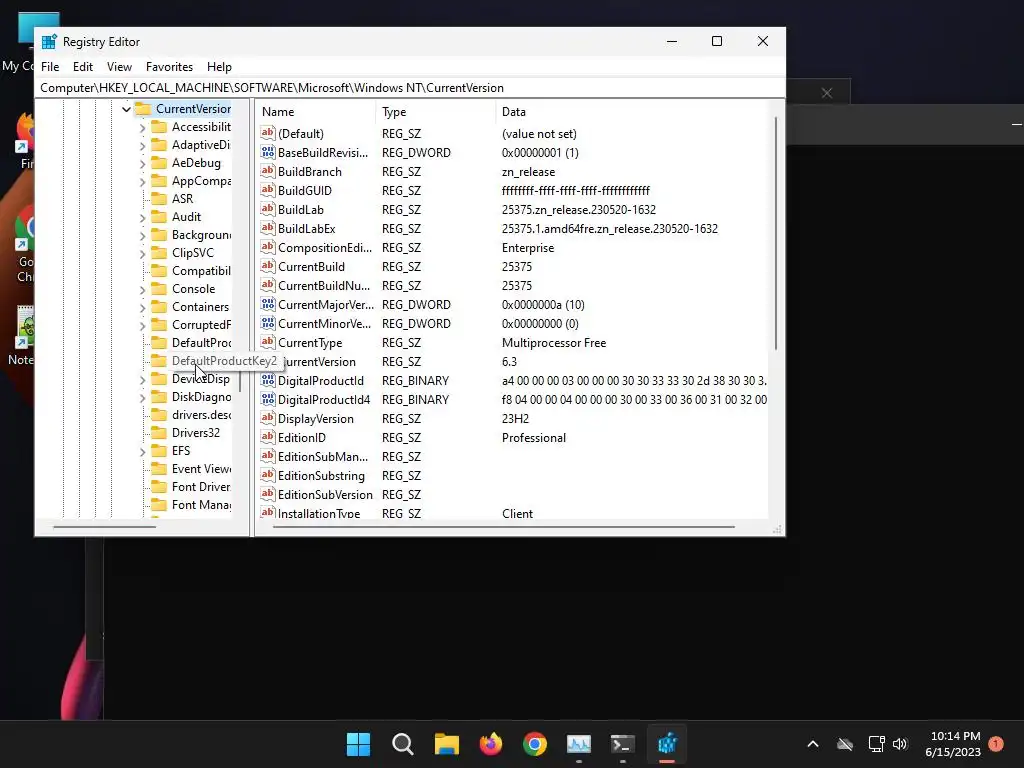Image resolution: width=1024 pixels, height=768 pixels.
Task: Expand the AdaptiveDisplay key
Action: click(x=142, y=145)
